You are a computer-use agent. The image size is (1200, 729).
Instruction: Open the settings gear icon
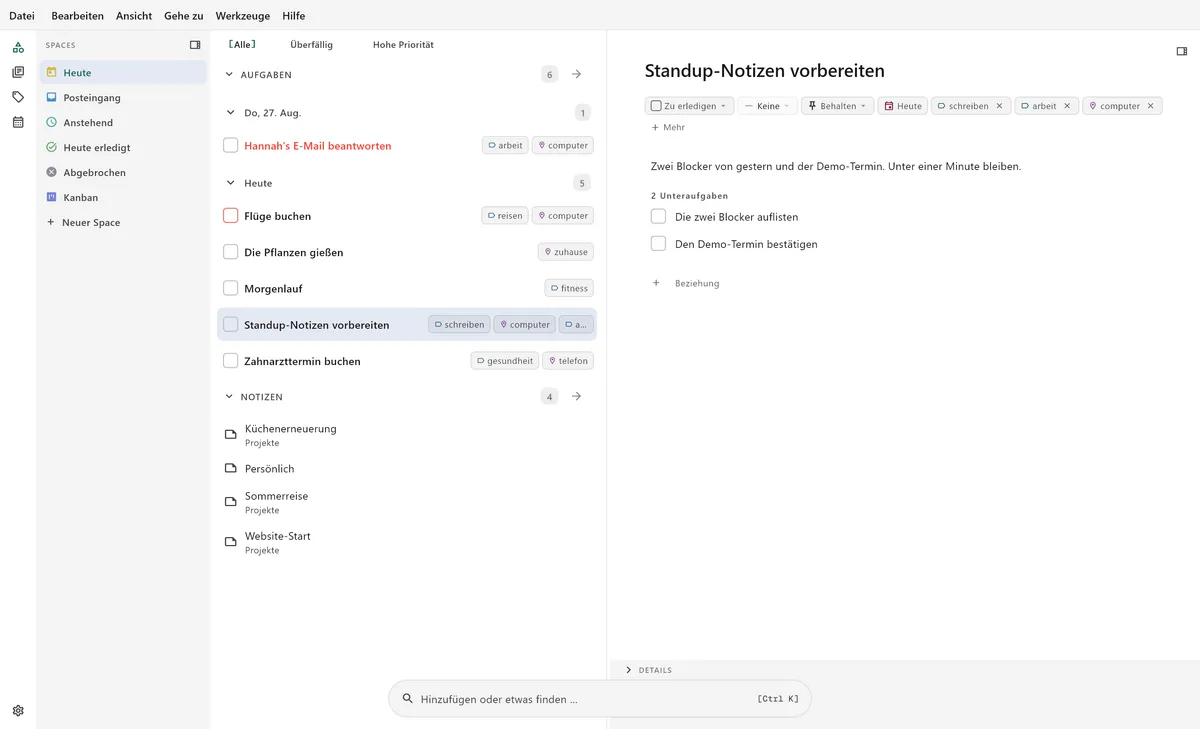[x=18, y=711]
